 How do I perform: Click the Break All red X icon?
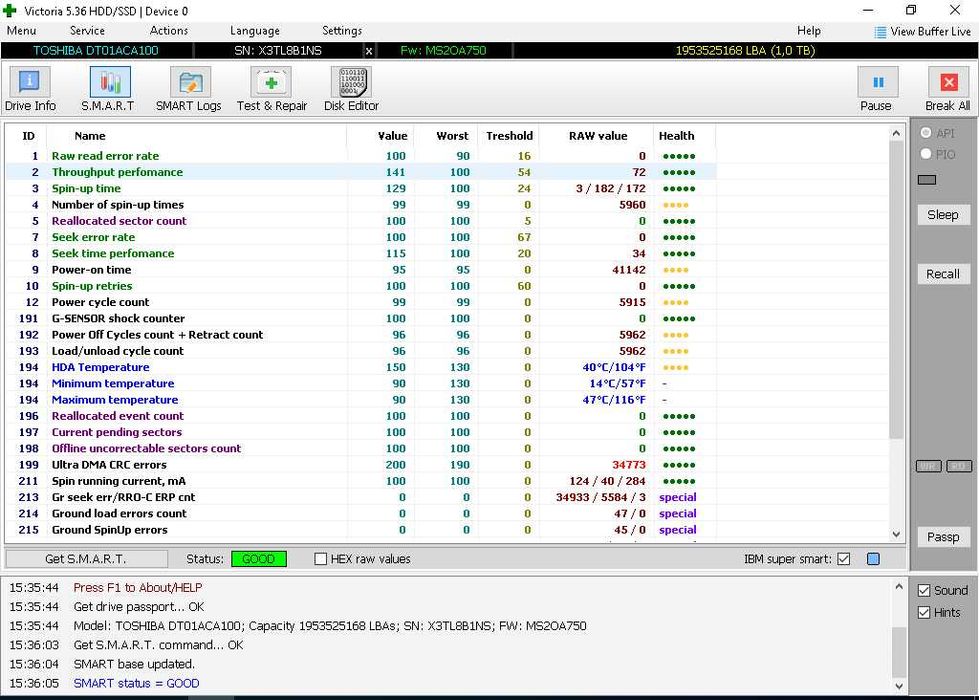click(x=948, y=82)
